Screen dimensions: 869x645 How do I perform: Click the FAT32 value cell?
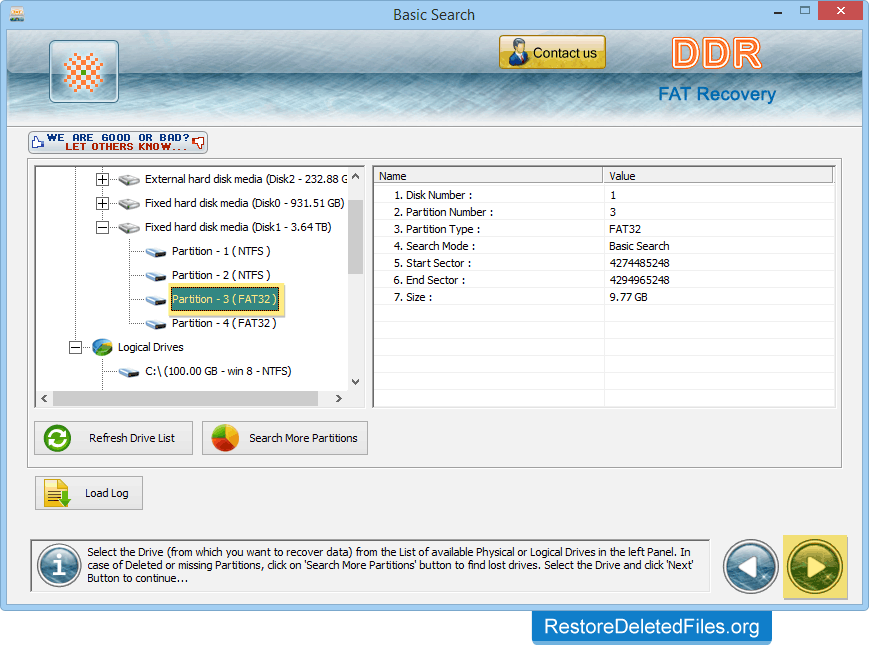tap(625, 229)
